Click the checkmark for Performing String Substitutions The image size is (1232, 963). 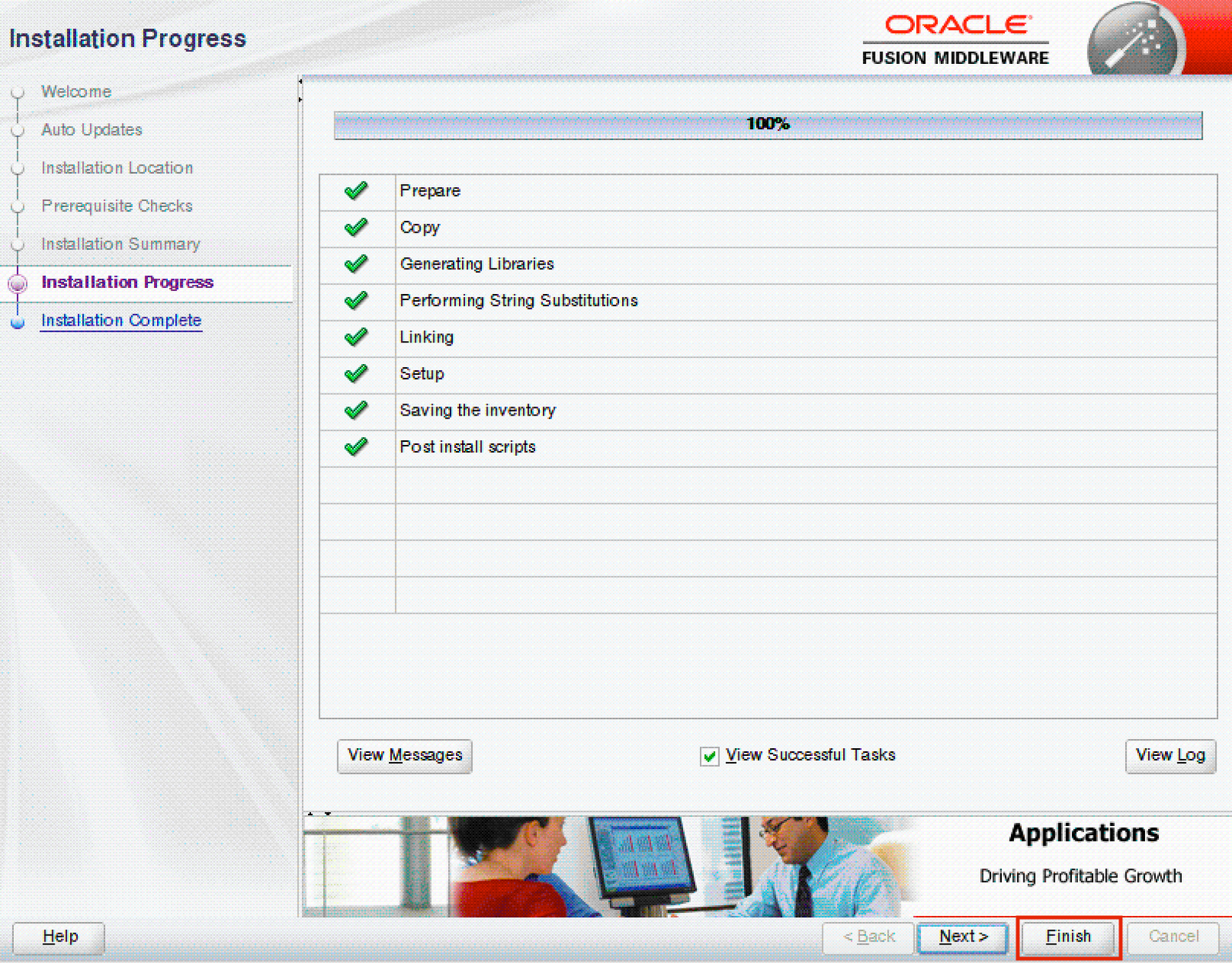356,301
